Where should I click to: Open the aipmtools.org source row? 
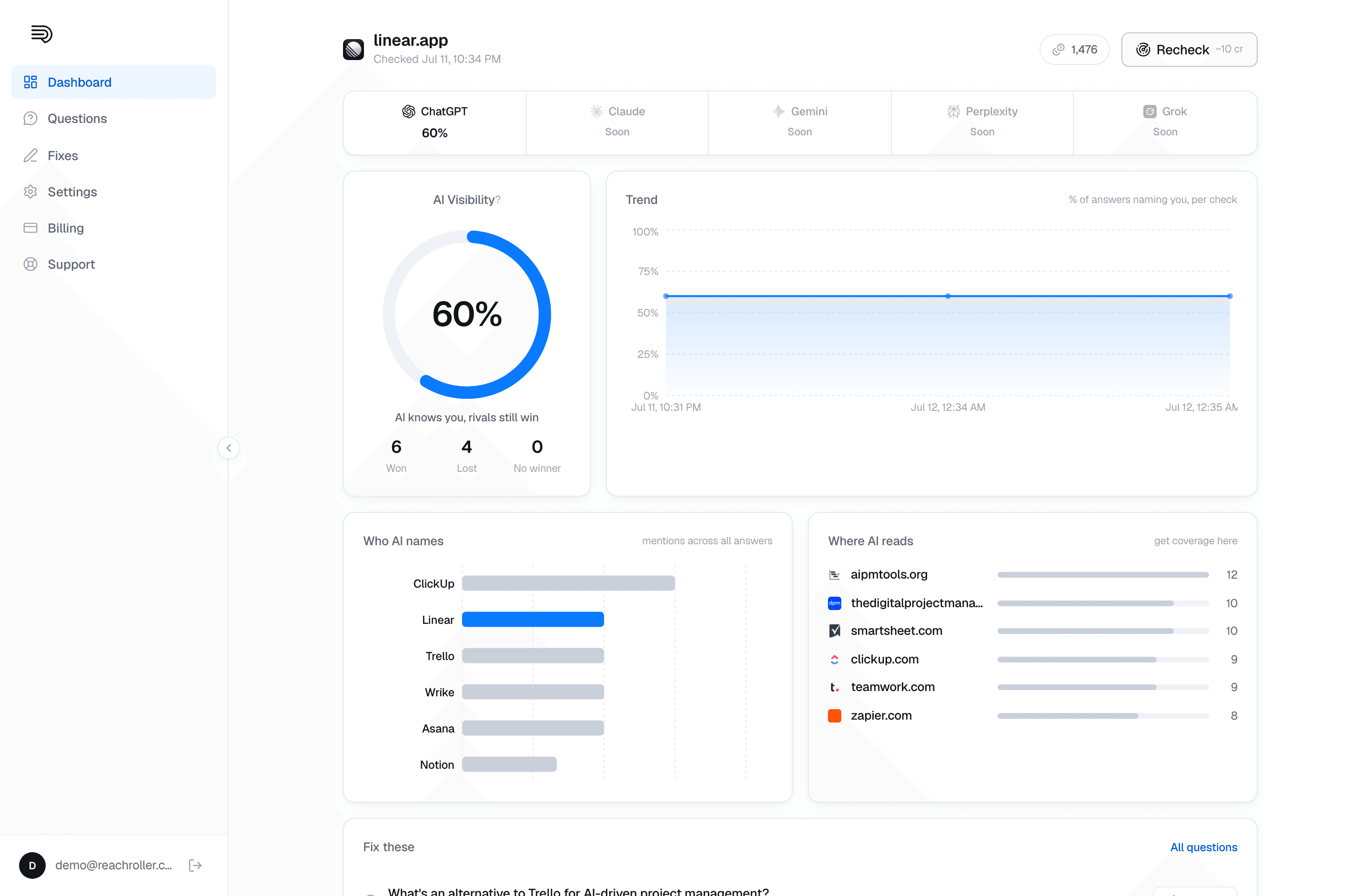tap(1032, 575)
